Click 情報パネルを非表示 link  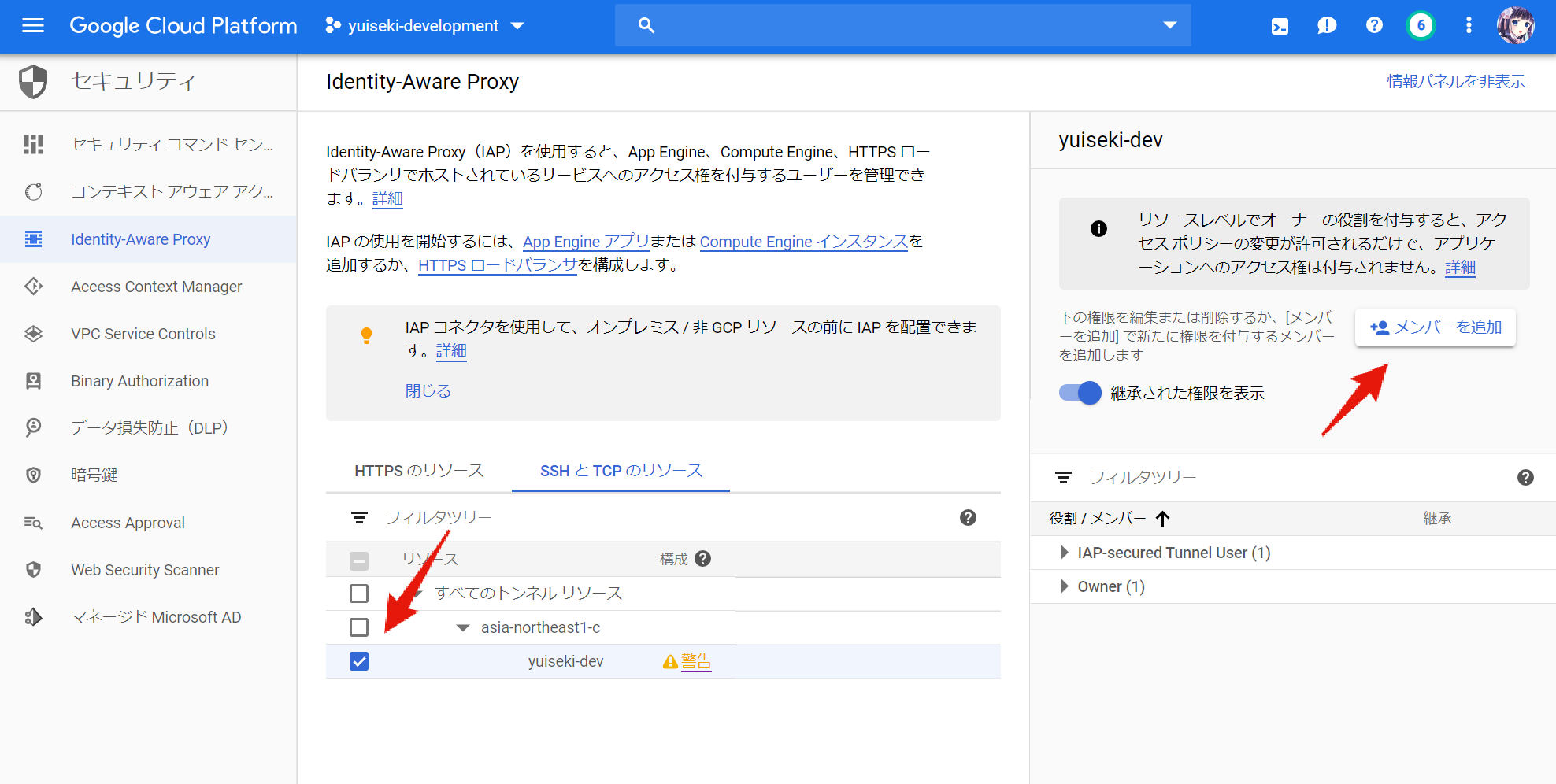[1456, 82]
